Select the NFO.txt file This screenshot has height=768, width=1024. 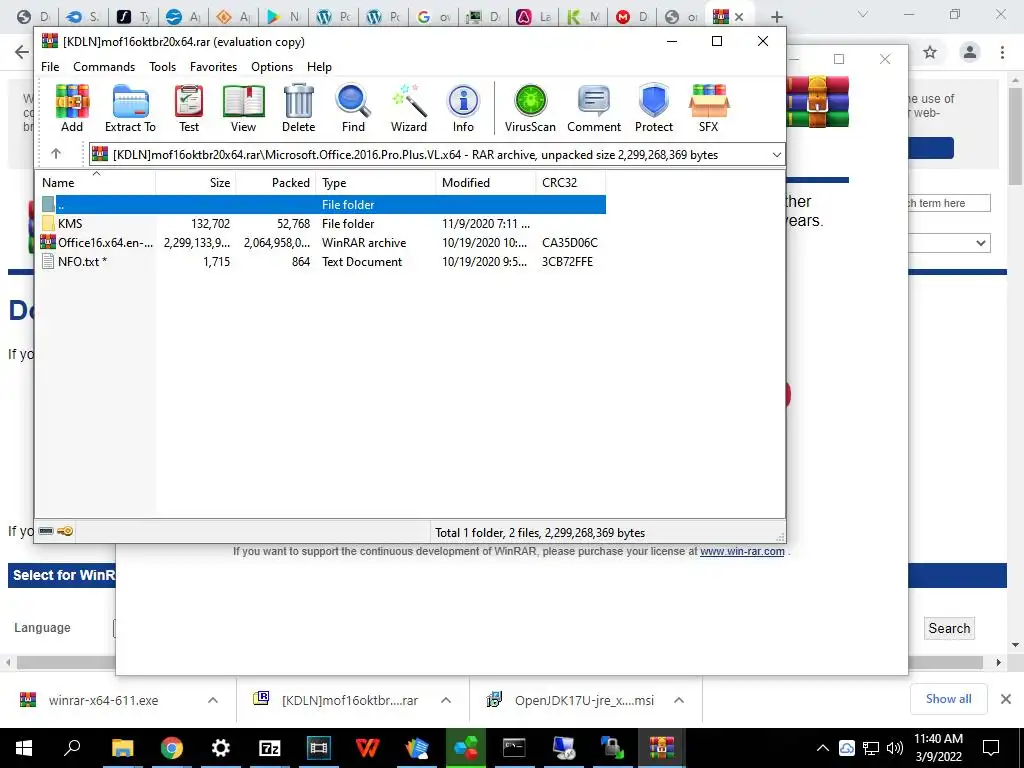[323, 261]
